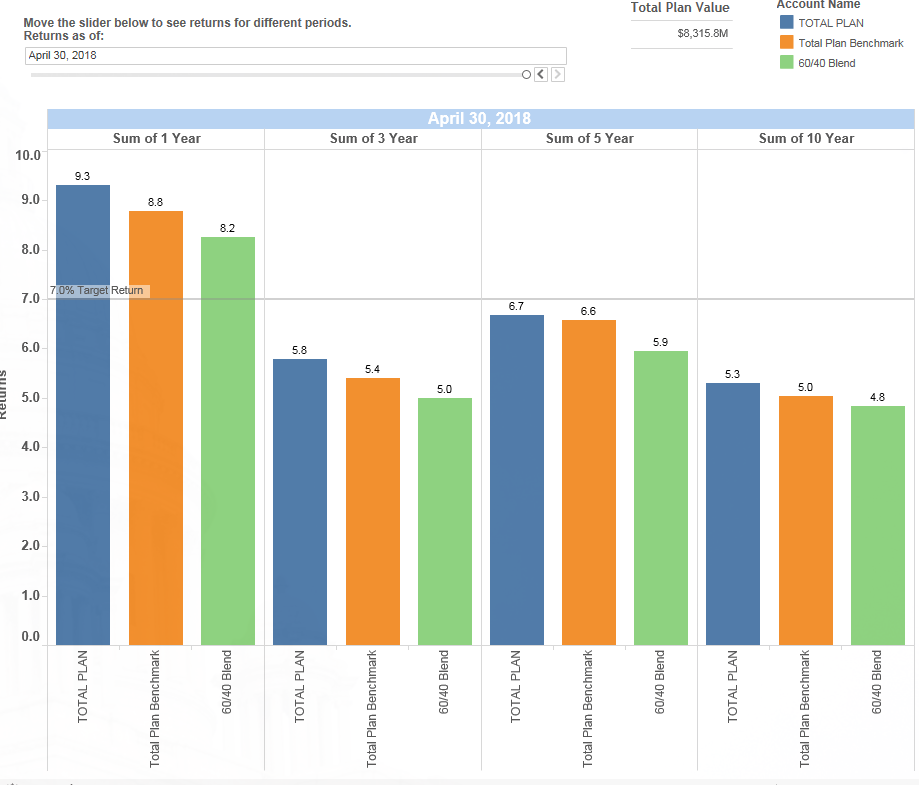Click the Total Plan Benchmark axis label under 5 Year
The image size is (919, 785).
(587, 708)
